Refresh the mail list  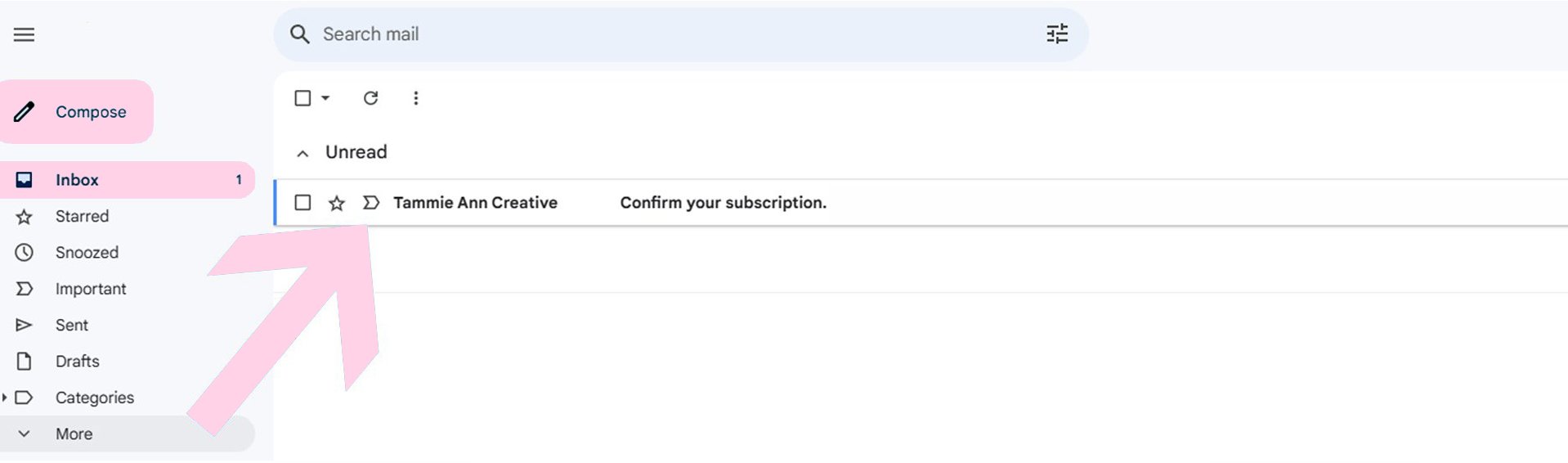(x=370, y=98)
